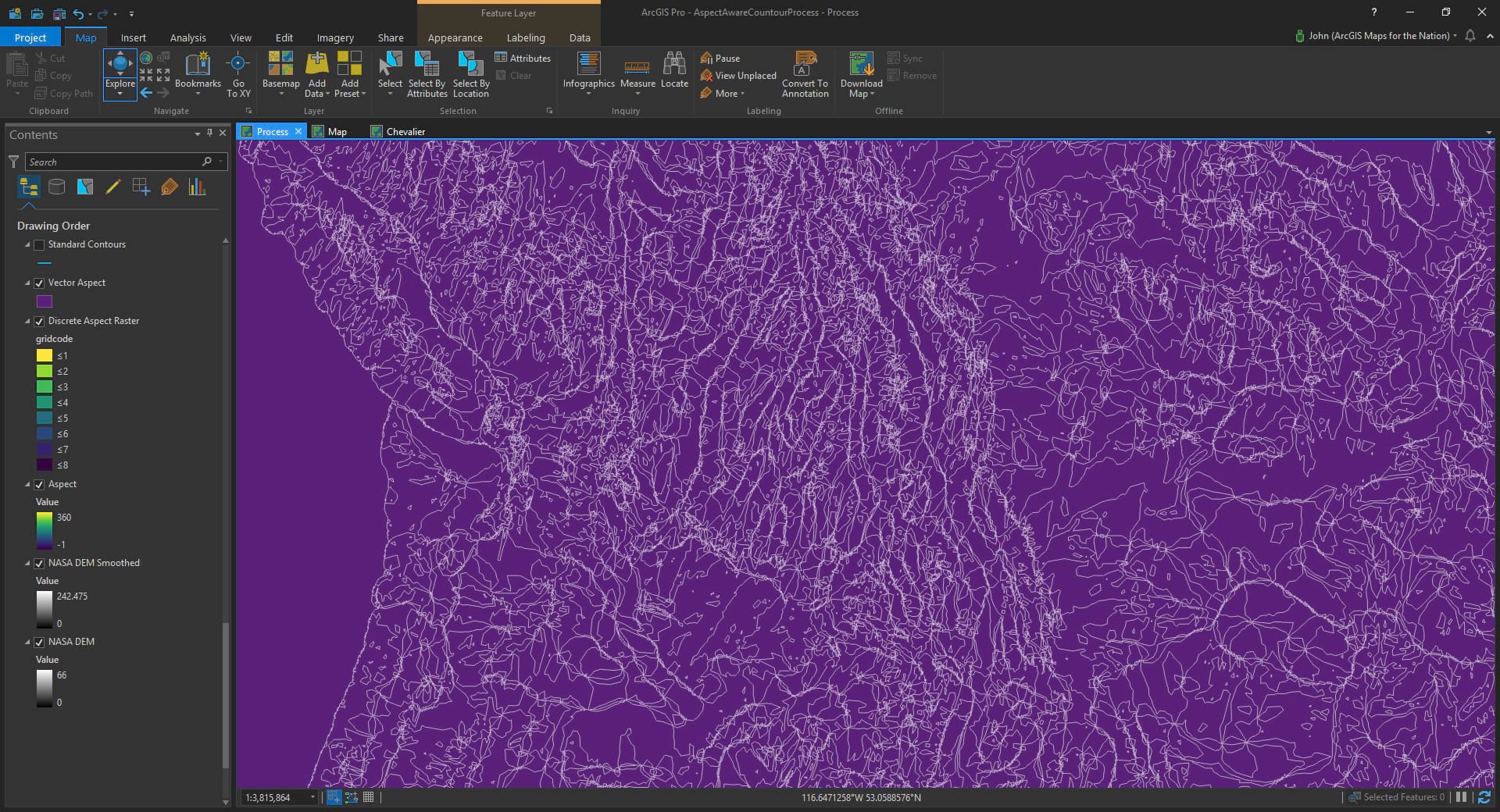This screenshot has height=812, width=1500.
Task: Close the Process map view tab
Action: [x=298, y=131]
